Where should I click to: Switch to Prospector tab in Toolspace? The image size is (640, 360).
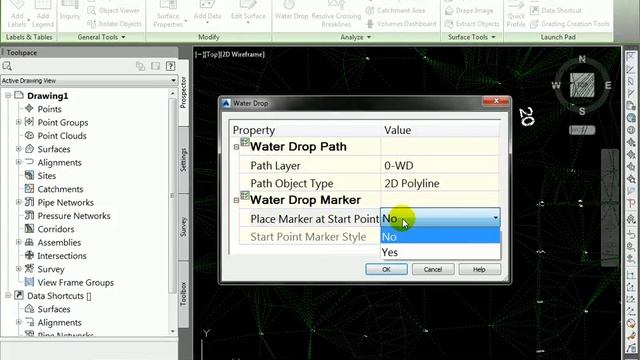[183, 93]
